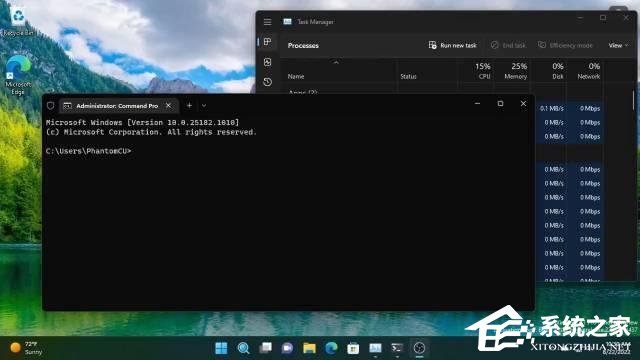Open the Microsoft Edge desktop shortcut
The height and width of the screenshot is (360, 640).
click(x=18, y=75)
